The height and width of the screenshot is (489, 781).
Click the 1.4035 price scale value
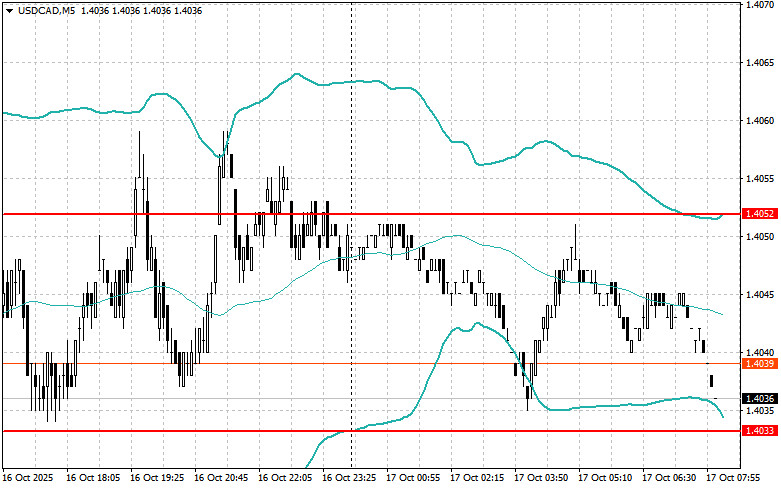tap(760, 411)
